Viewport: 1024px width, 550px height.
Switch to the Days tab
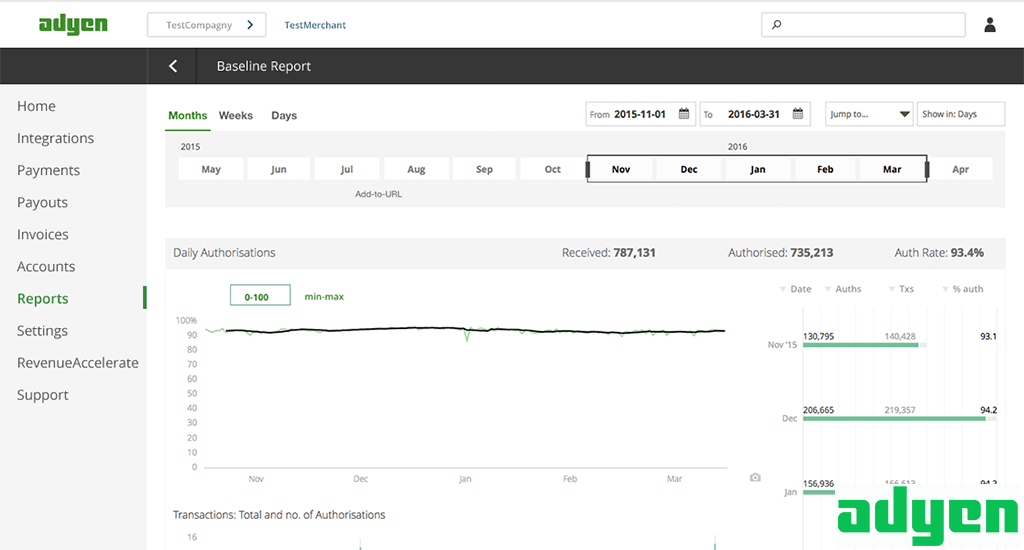284,115
